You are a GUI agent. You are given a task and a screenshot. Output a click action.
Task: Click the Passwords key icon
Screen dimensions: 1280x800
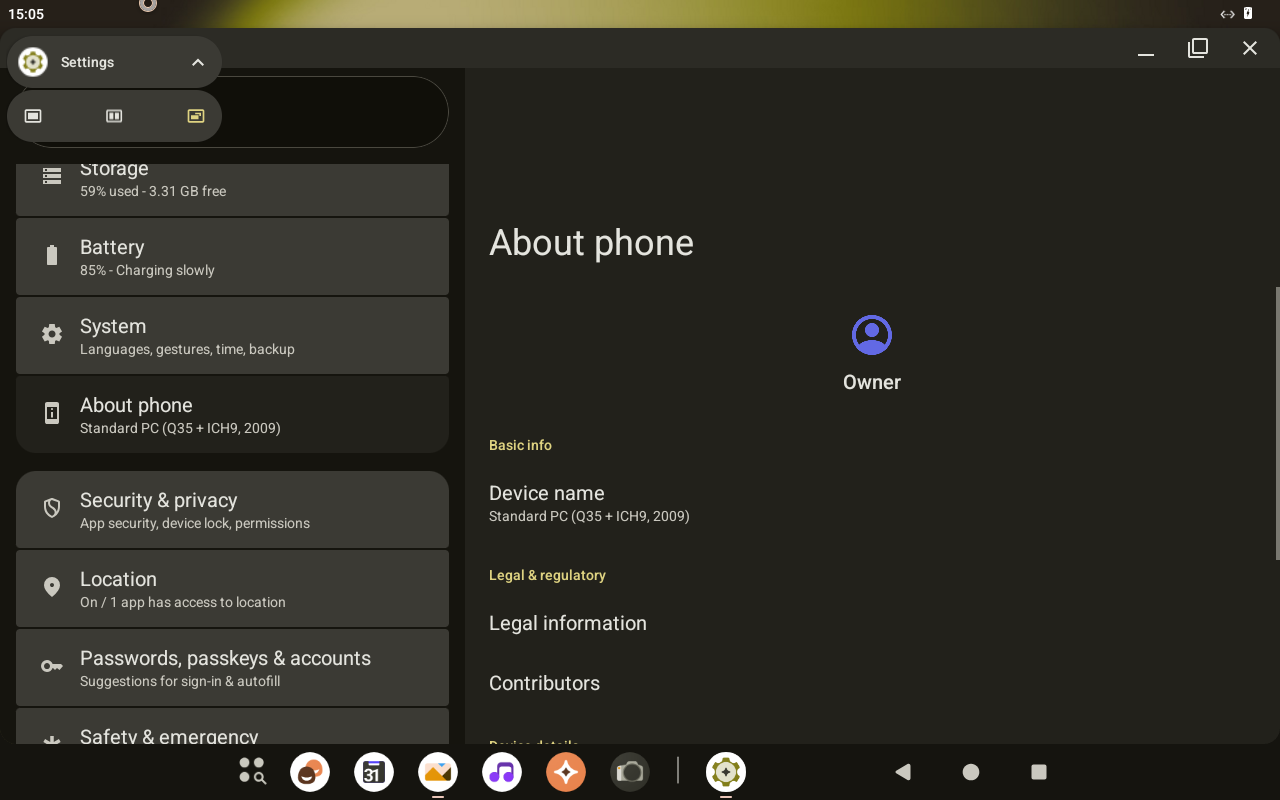(52, 667)
